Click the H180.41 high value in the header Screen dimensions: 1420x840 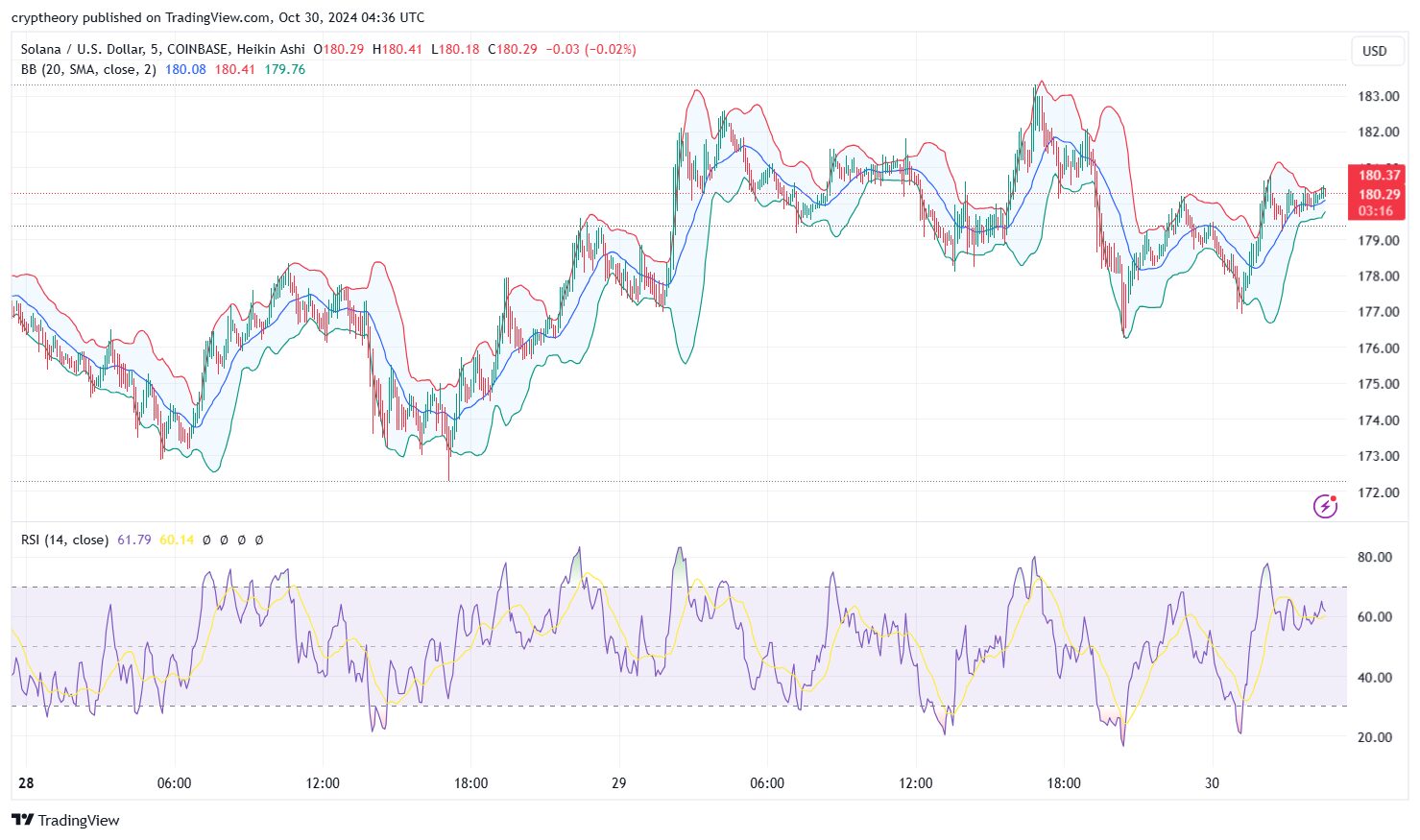(x=397, y=49)
